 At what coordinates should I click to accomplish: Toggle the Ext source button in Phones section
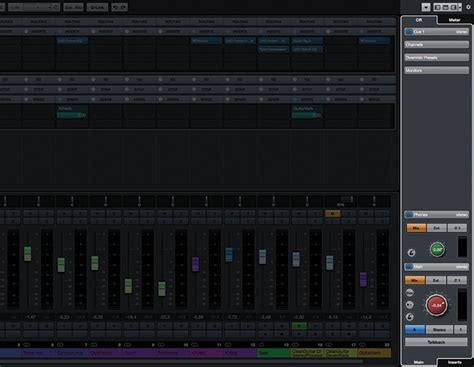[436, 228]
